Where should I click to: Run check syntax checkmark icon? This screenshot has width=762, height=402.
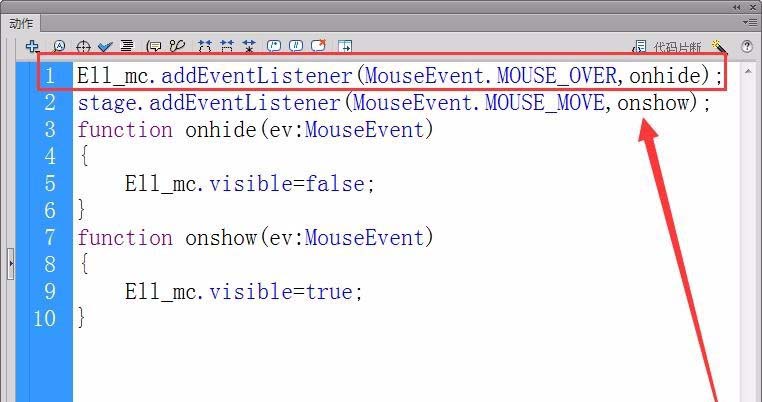click(x=105, y=47)
